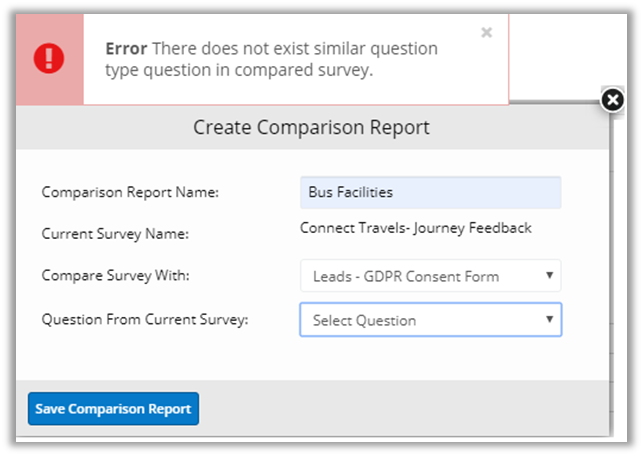Viewport: 643px width, 456px height.
Task: Open the Select Question dropdown
Action: (x=430, y=320)
